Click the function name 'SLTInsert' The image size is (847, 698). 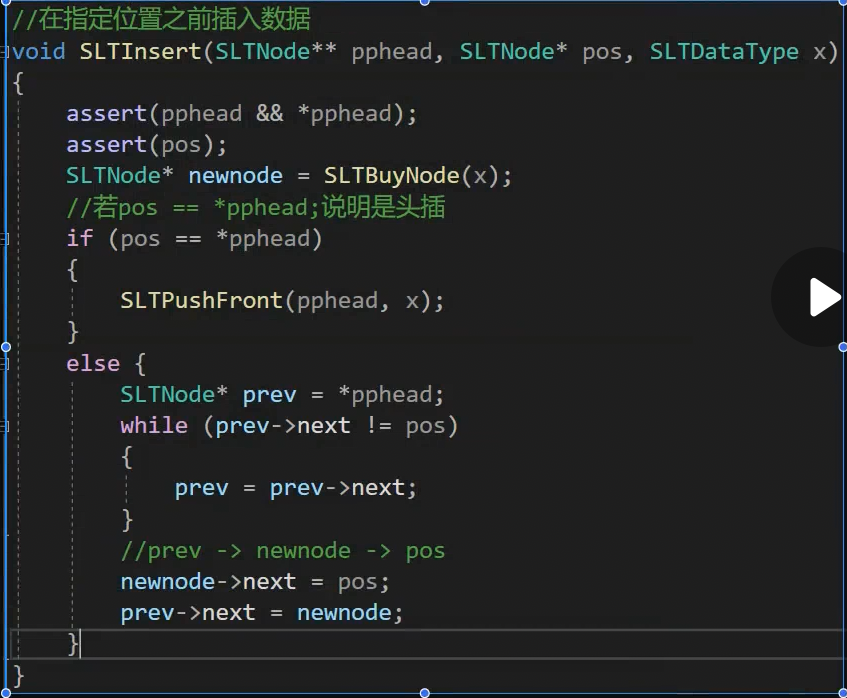click(x=140, y=52)
